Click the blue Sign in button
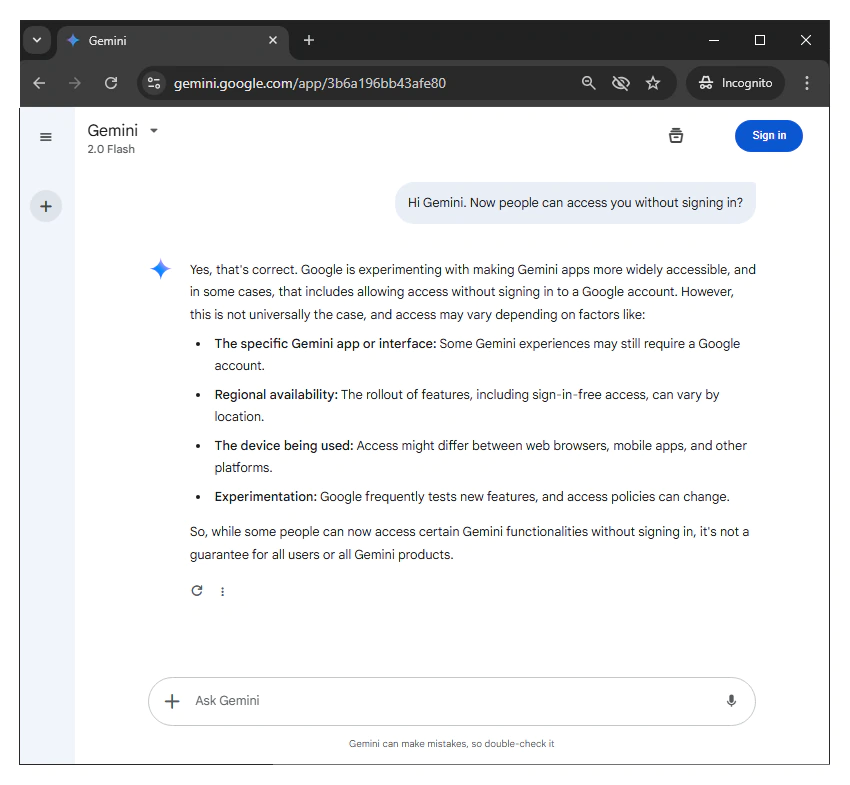 click(x=769, y=136)
